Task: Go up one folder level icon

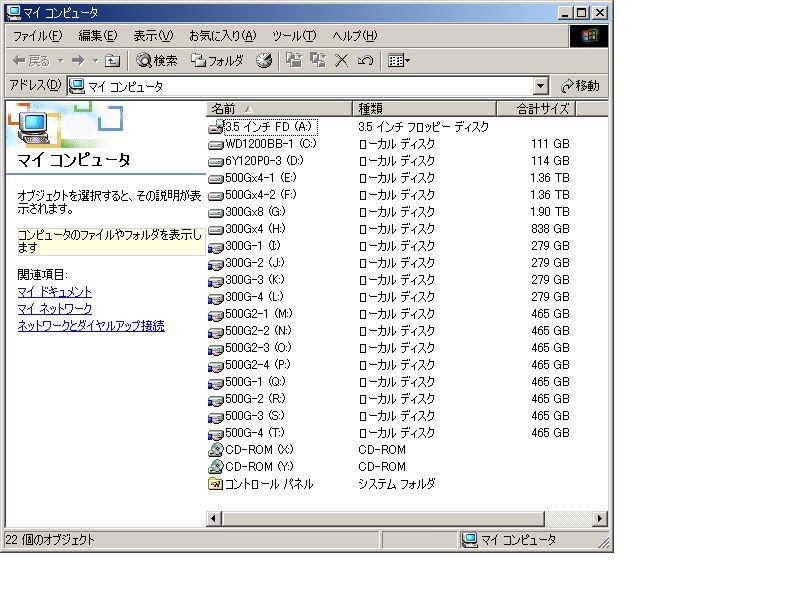Action: point(112,61)
